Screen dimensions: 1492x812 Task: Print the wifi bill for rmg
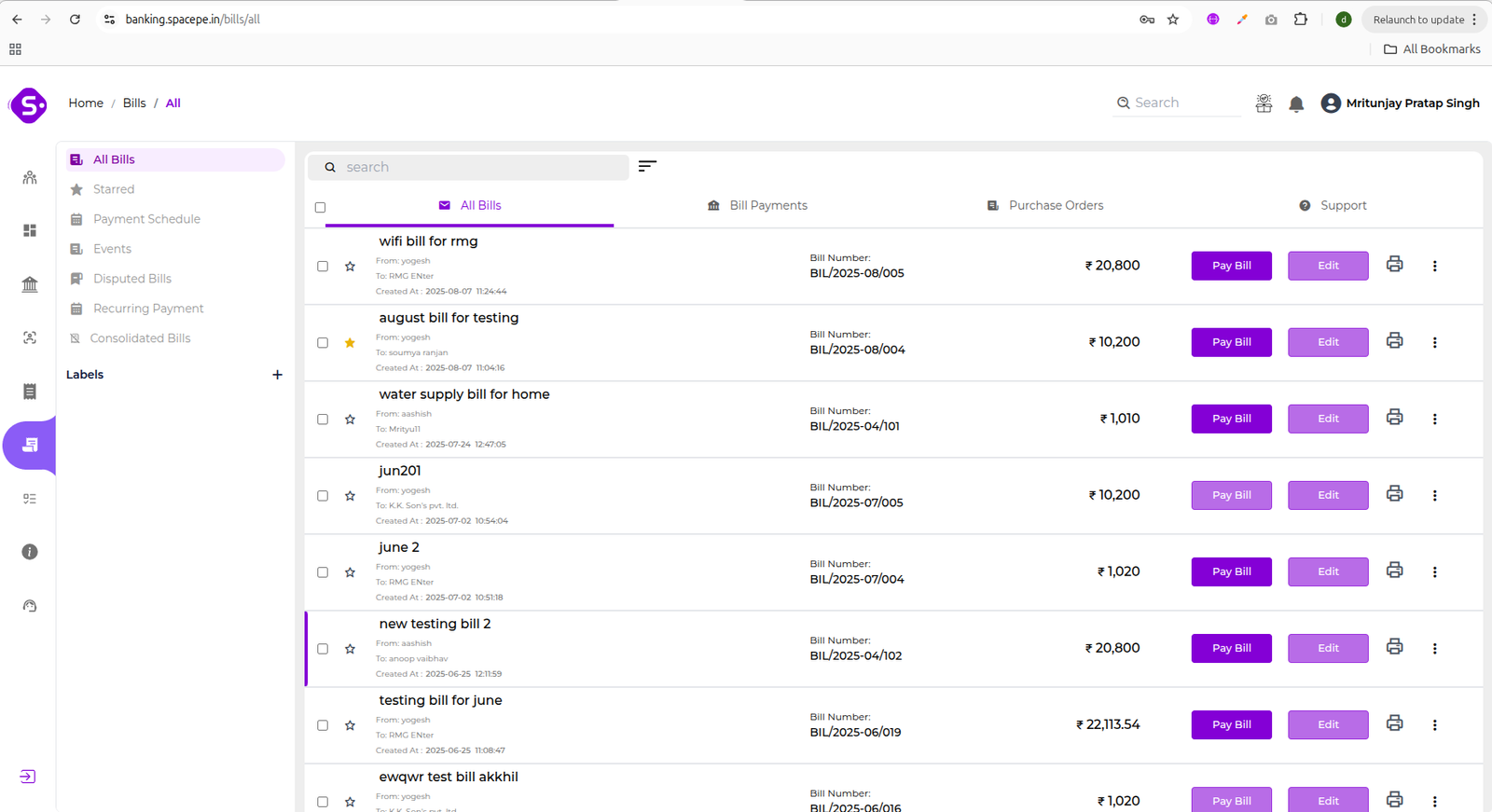click(x=1394, y=265)
